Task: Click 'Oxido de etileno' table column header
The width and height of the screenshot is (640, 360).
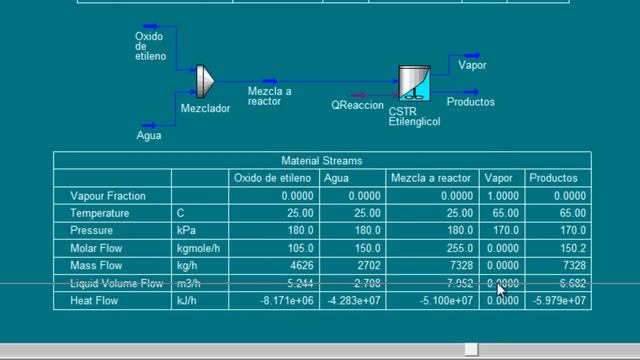Action: 272,178
